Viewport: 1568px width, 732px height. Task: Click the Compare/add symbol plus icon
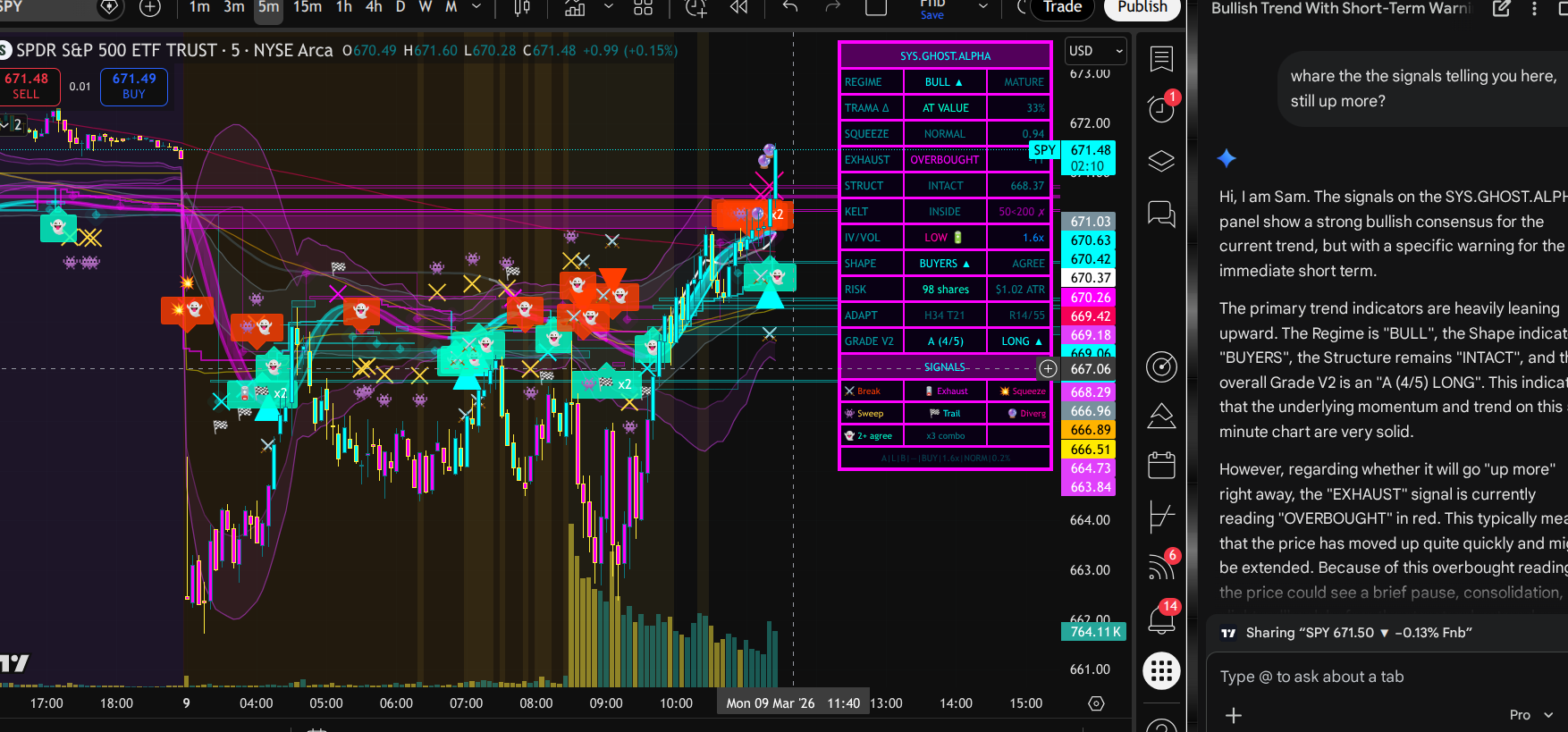(x=150, y=7)
